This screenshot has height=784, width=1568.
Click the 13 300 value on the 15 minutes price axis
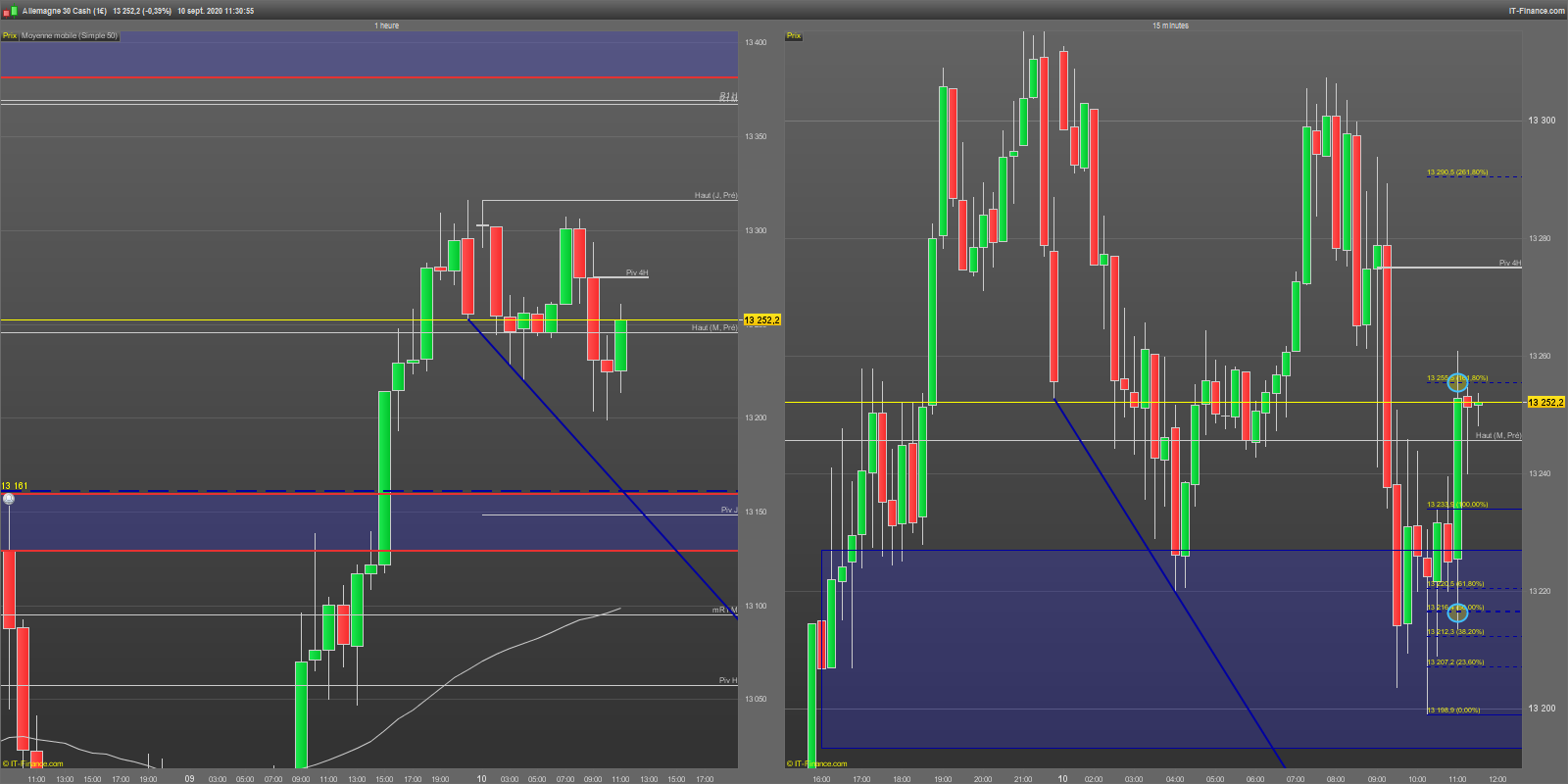click(x=1542, y=121)
